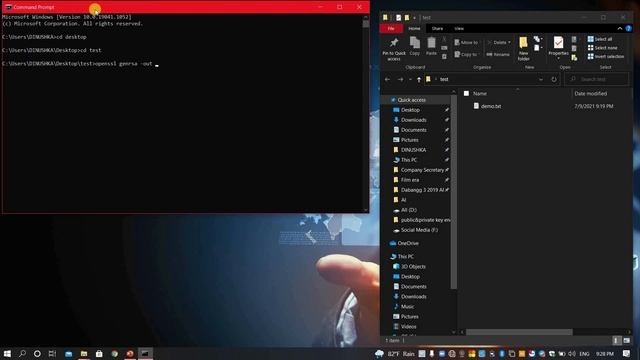Refresh the test folder view
The image size is (640, 360).
point(554,80)
